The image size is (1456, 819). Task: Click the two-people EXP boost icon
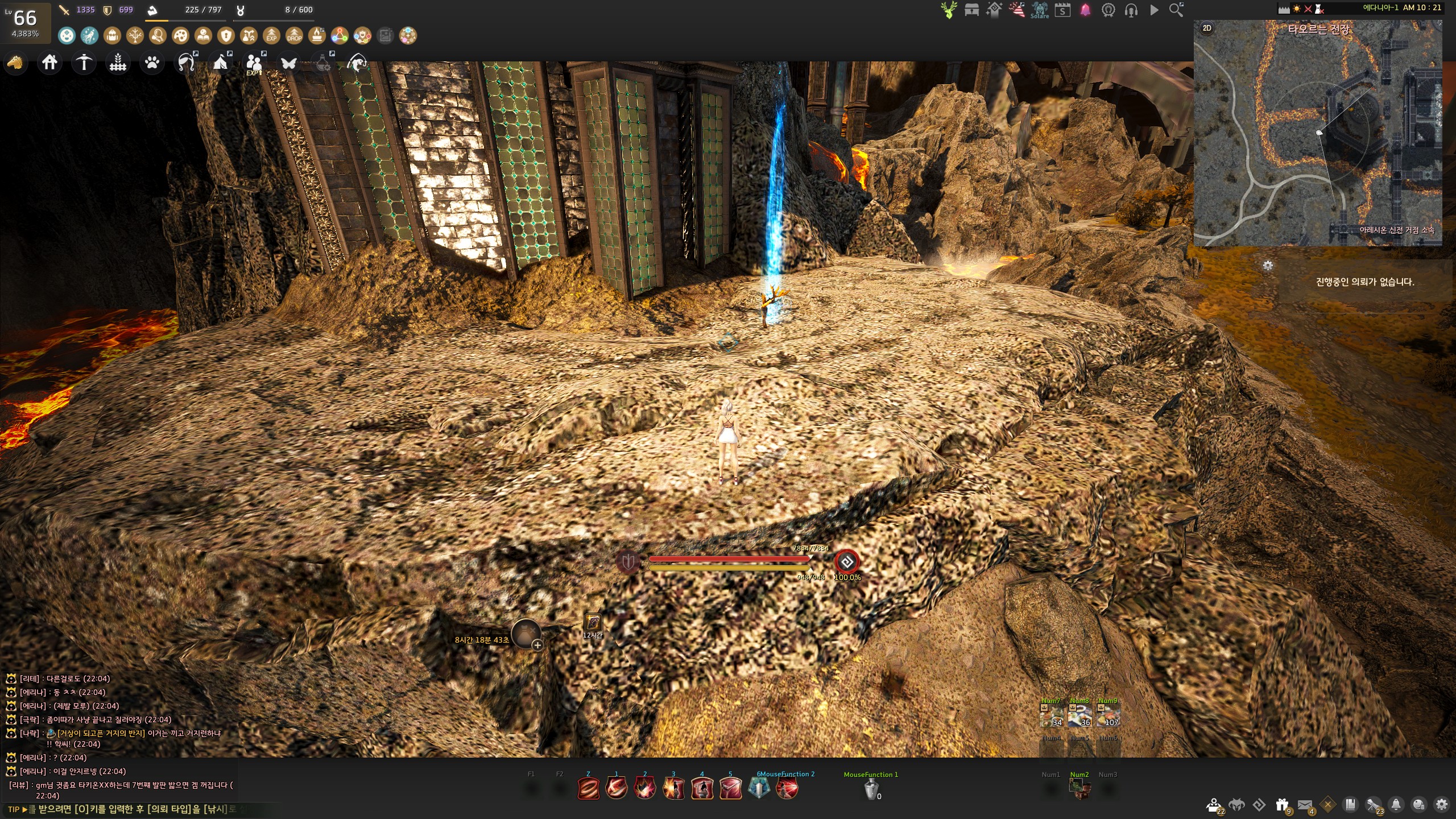coord(254,63)
